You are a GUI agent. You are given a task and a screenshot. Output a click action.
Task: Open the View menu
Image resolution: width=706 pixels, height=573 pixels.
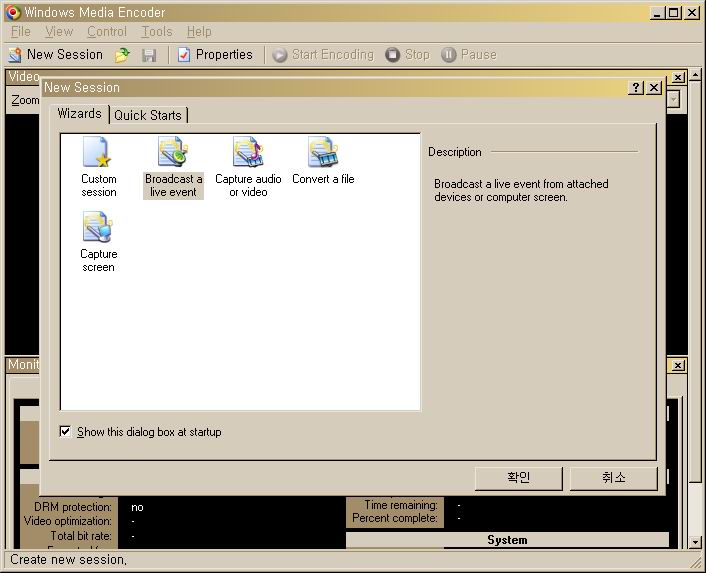[x=59, y=32]
